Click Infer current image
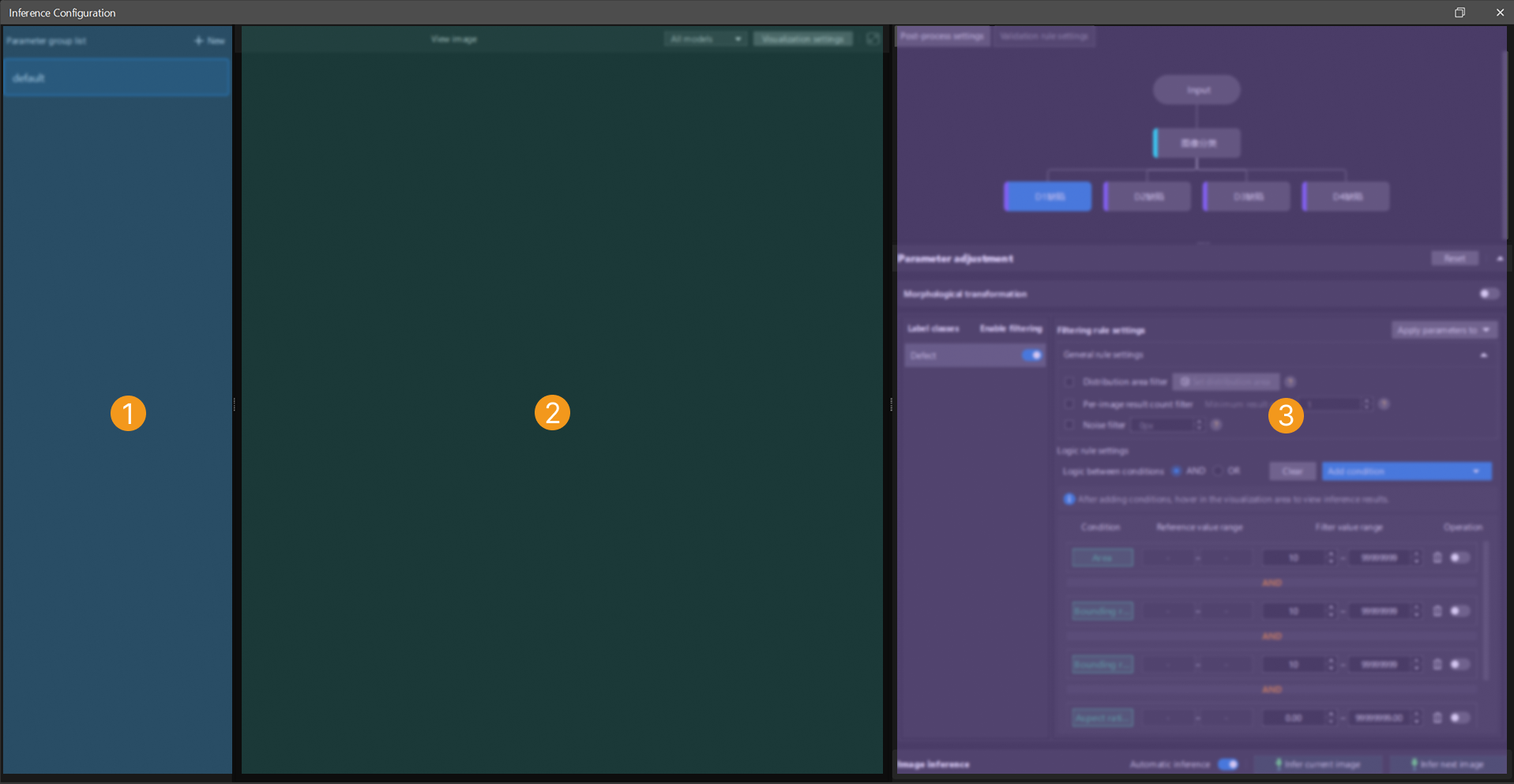 (1317, 764)
